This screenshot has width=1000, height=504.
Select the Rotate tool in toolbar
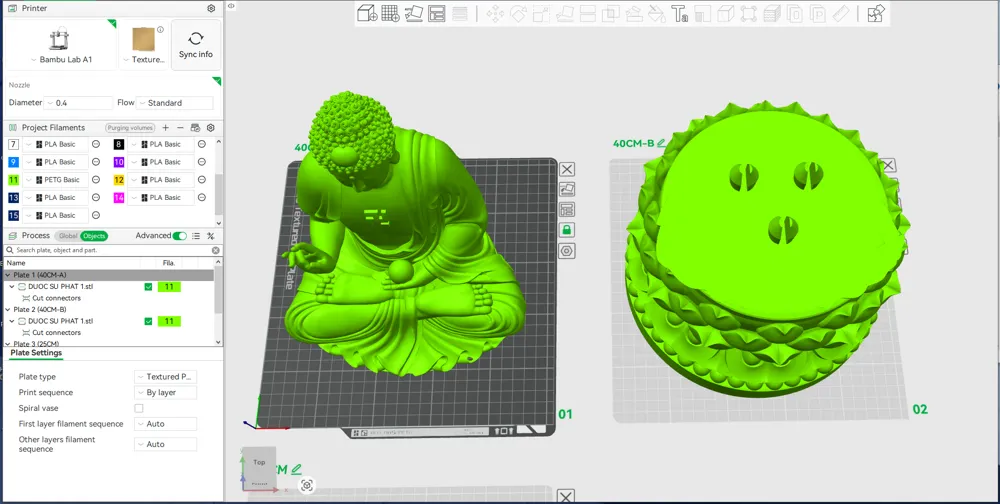pyautogui.click(x=518, y=13)
